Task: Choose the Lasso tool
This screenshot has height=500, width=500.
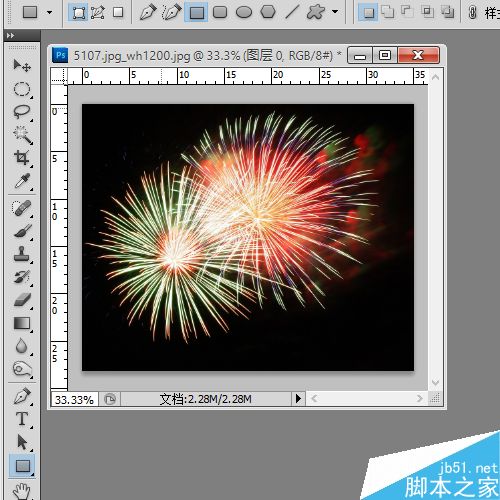Action: [22, 112]
